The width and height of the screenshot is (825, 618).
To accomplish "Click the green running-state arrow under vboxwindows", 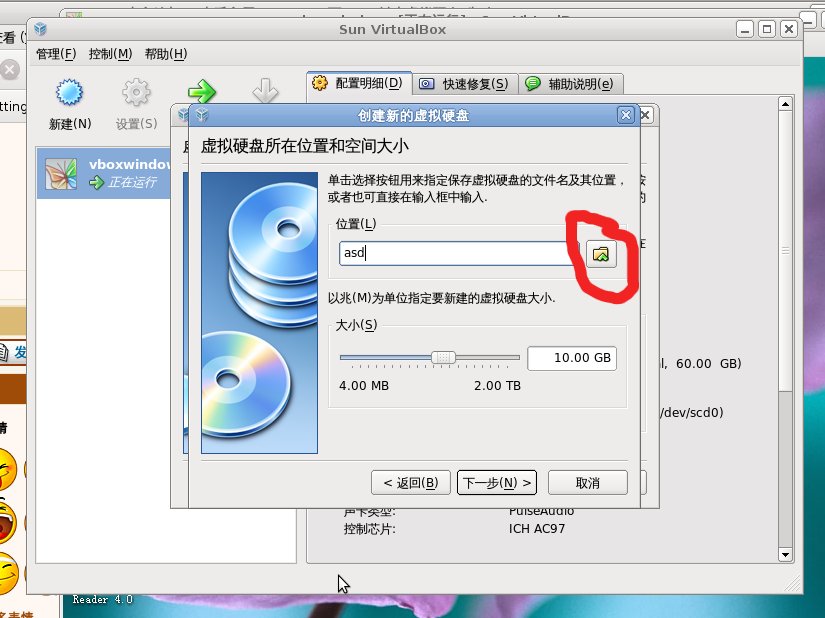I will (x=96, y=183).
